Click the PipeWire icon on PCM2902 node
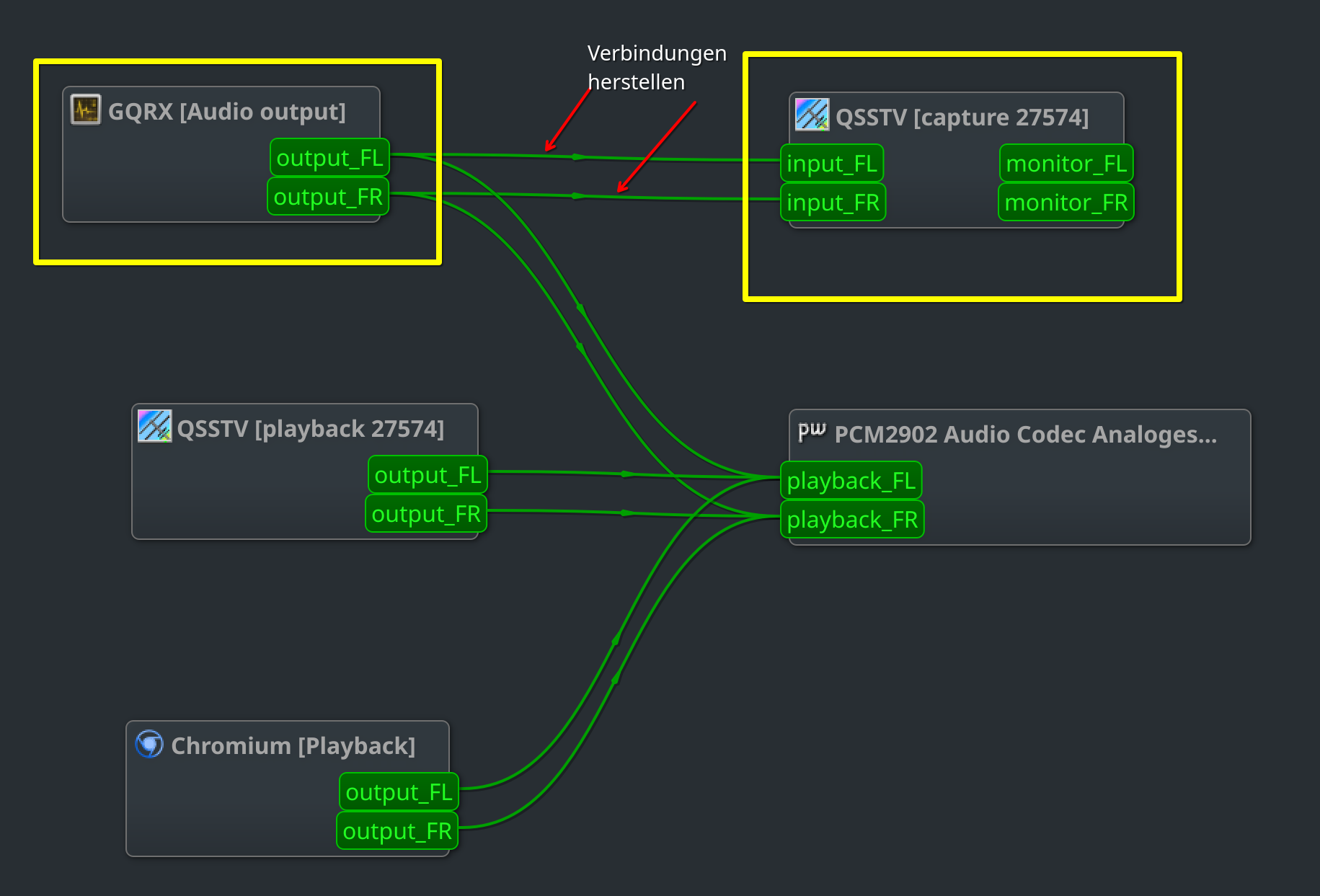Viewport: 1320px width, 896px height. coord(812,432)
